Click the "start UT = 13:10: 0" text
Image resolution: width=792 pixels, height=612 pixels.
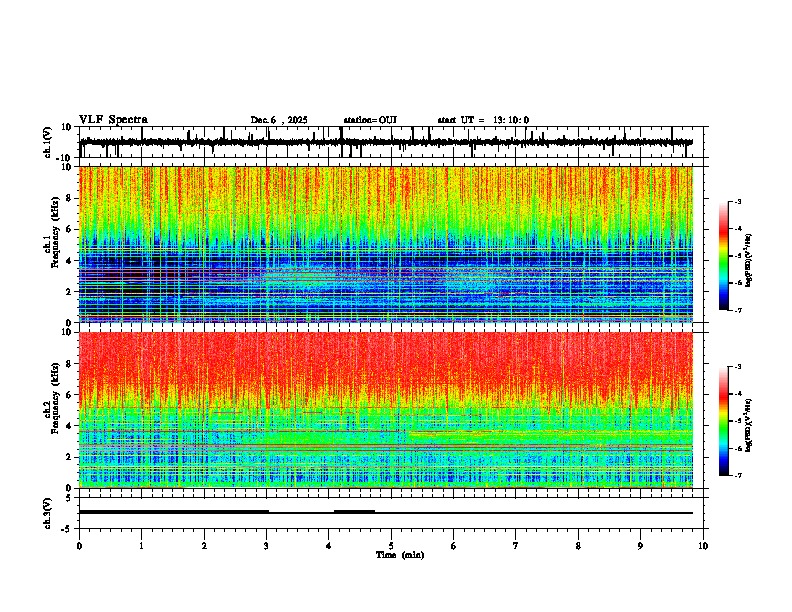(x=483, y=120)
